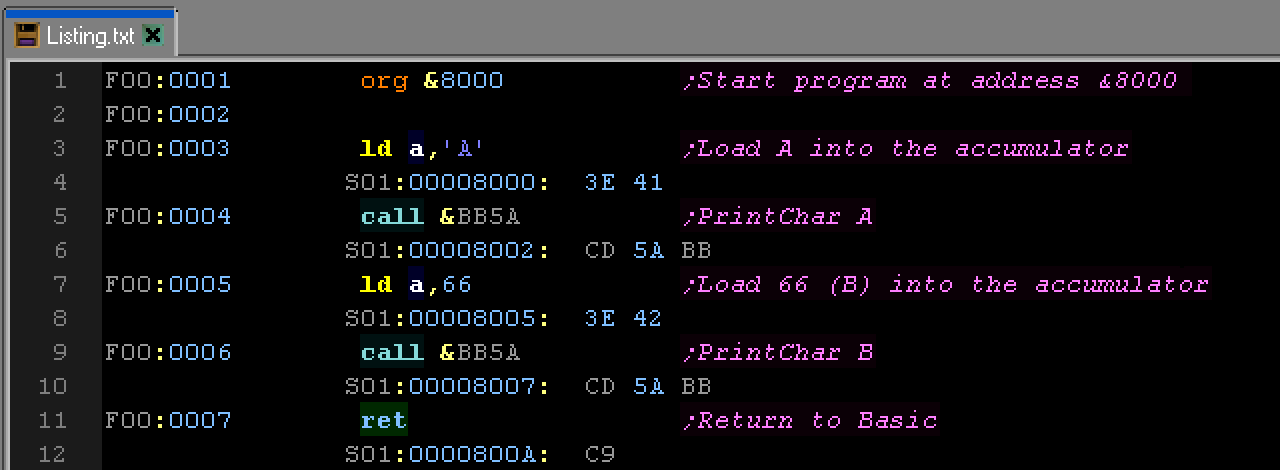This screenshot has height=470, width=1280.
Task: Click the 'ld' mnemonic on line 7
Action: pos(375,284)
